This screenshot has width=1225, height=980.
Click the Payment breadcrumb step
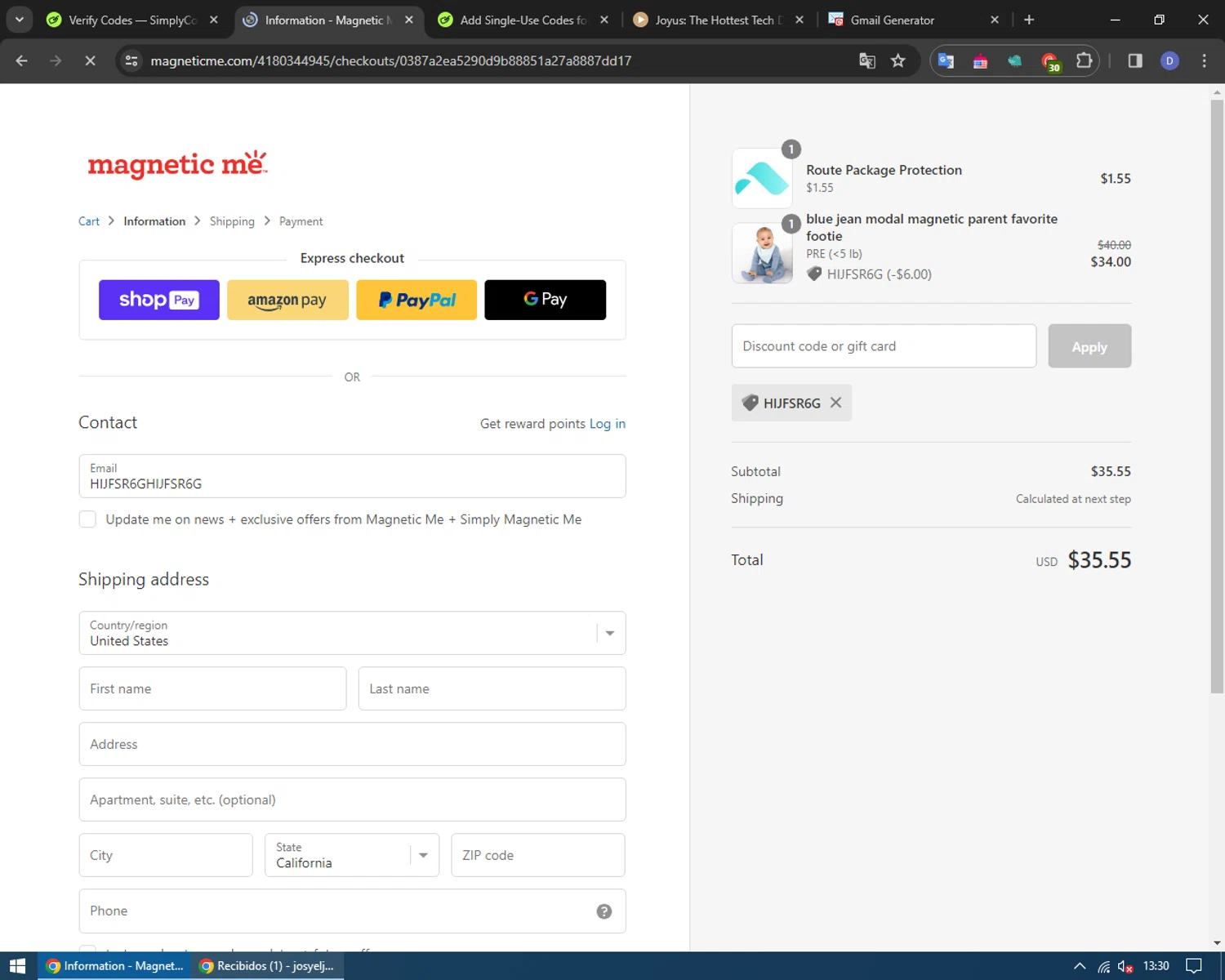click(x=301, y=221)
